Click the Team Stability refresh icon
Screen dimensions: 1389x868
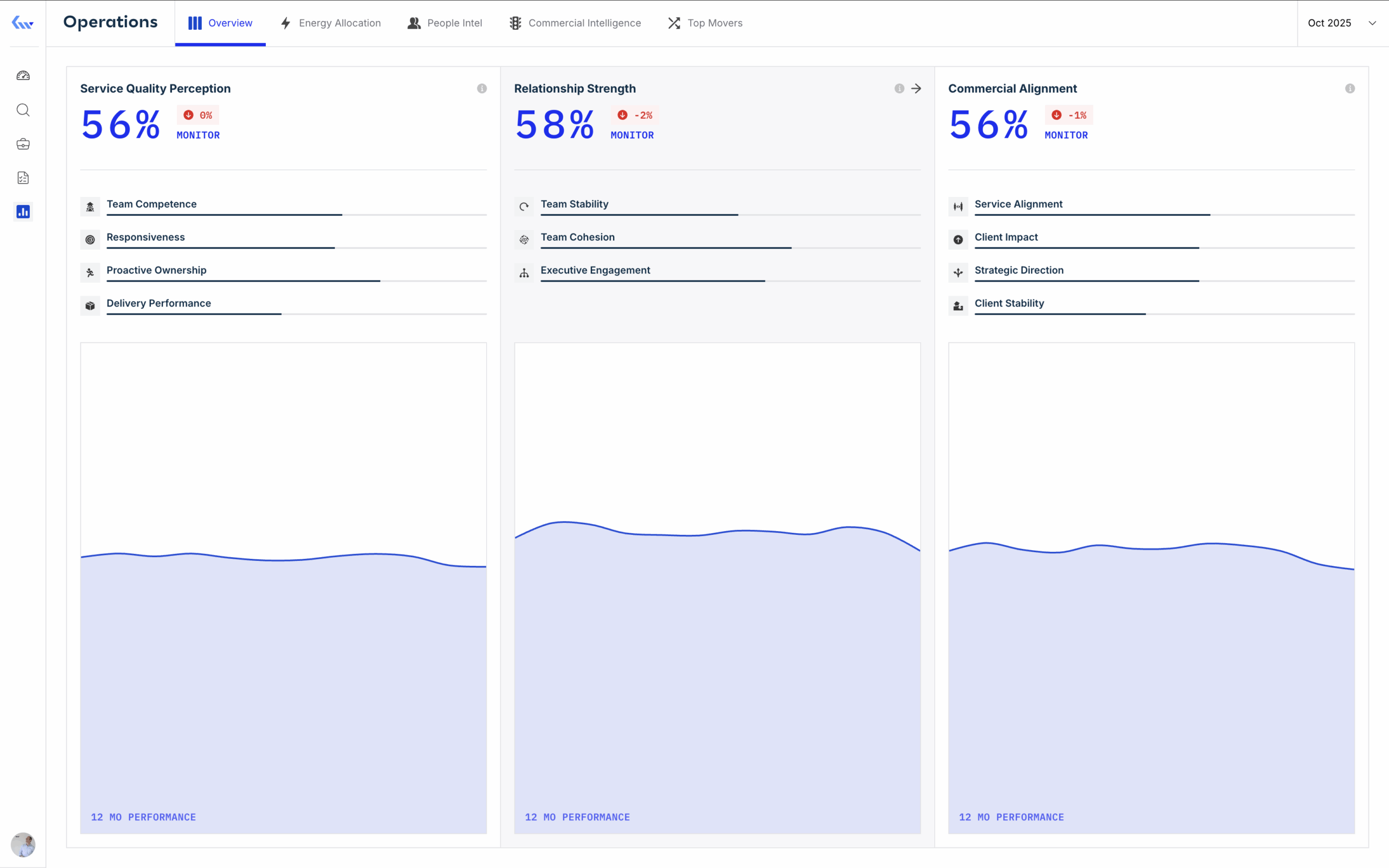click(x=524, y=206)
